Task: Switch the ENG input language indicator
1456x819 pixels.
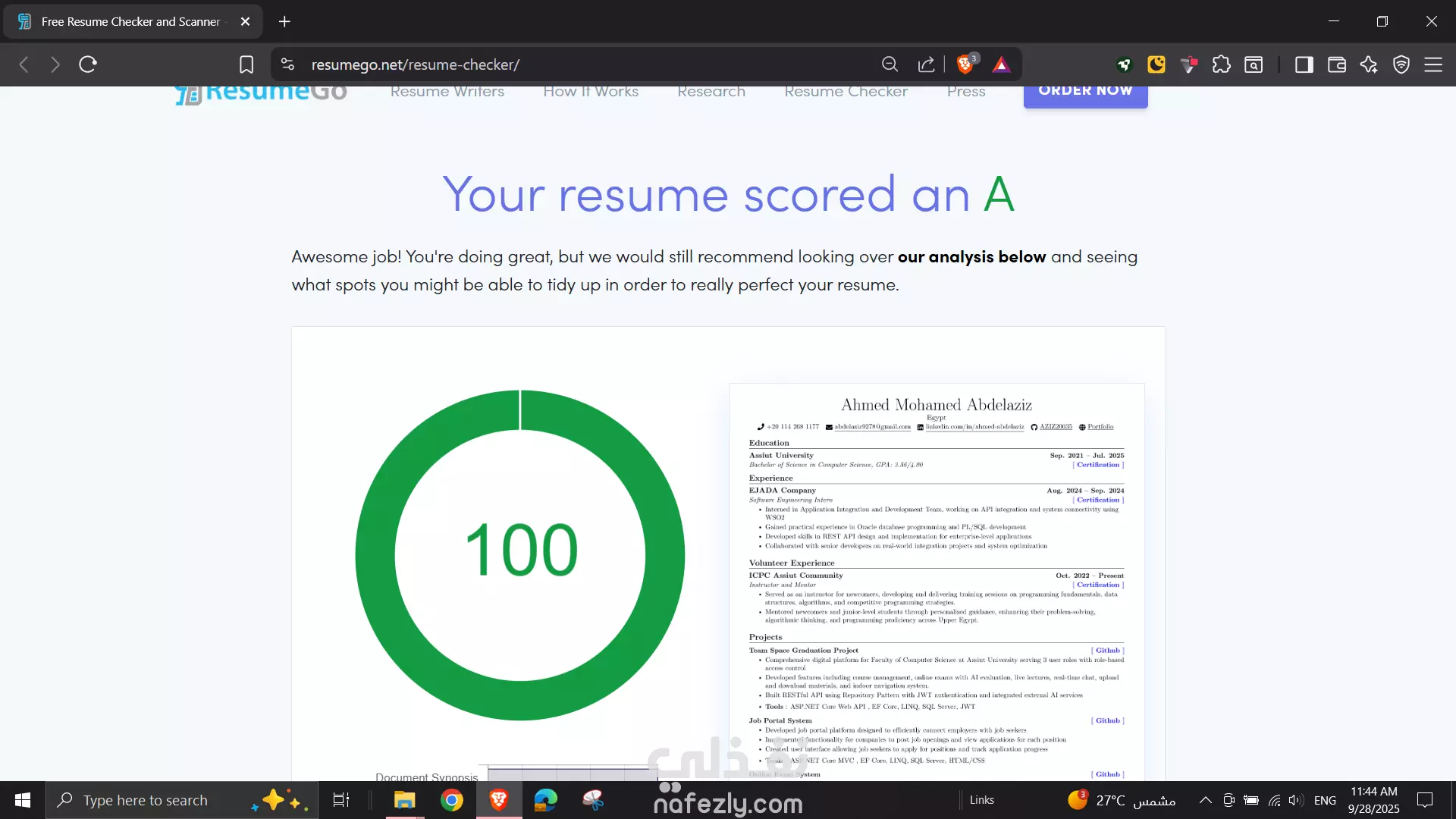Action: coord(1325,800)
